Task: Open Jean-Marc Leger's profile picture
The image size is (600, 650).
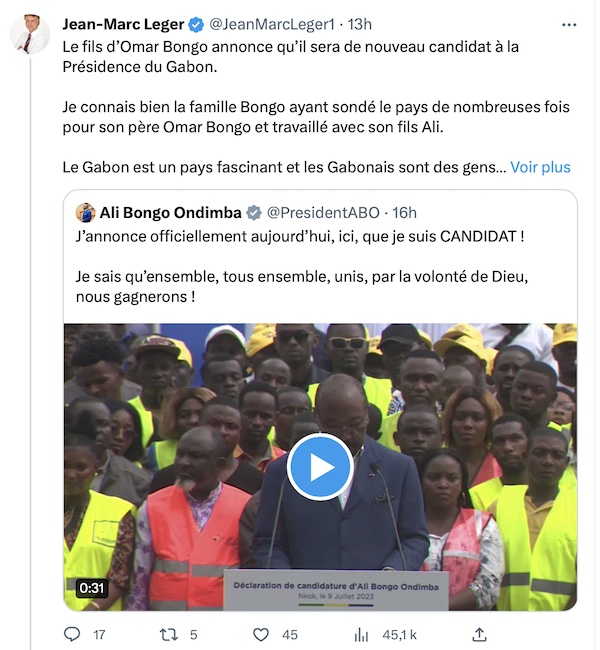Action: 30,34
